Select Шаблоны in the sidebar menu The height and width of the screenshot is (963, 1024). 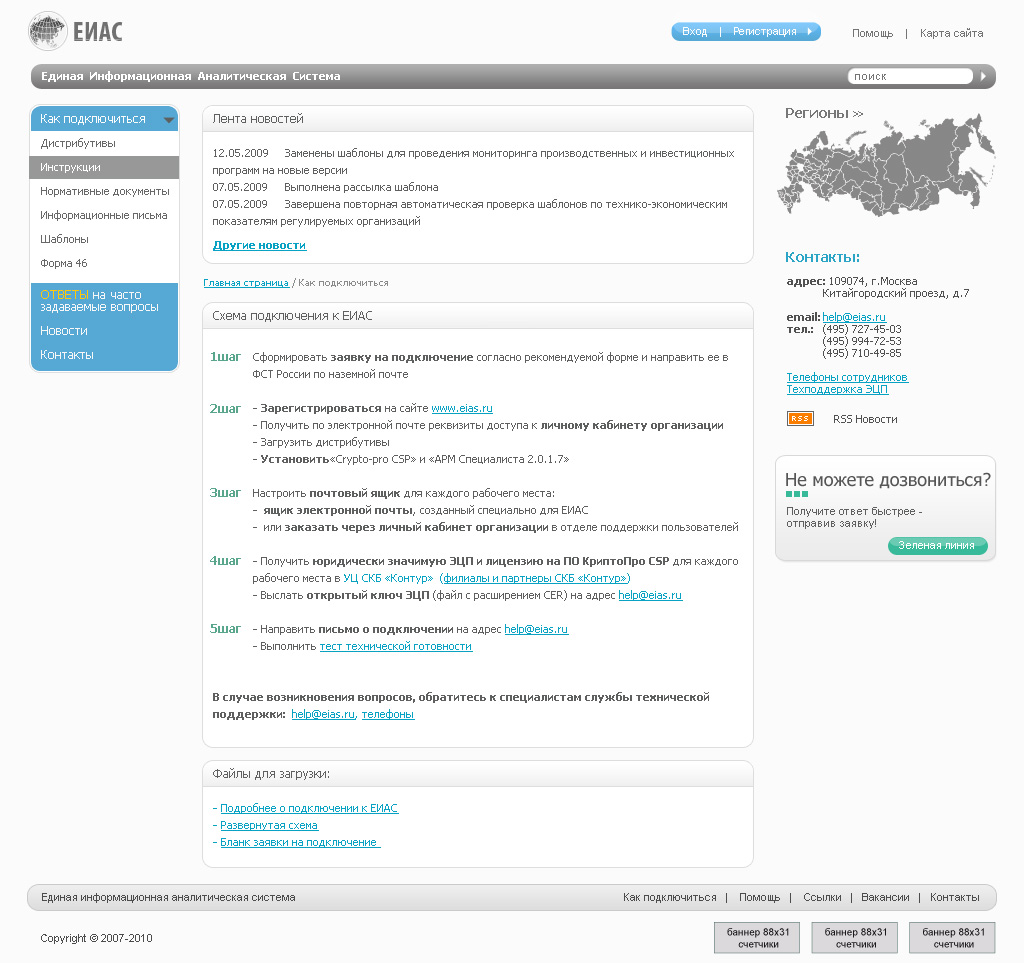[104, 240]
